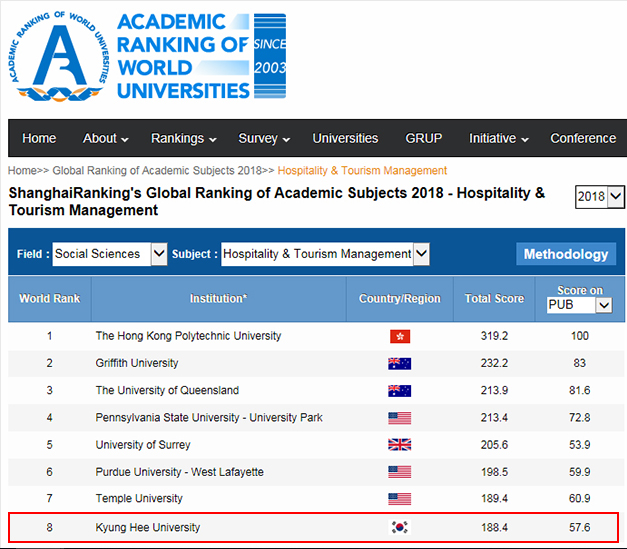The height and width of the screenshot is (549, 627).
Task: Open the Subject Hospitality & Tourism dropdown
Action: click(325, 254)
